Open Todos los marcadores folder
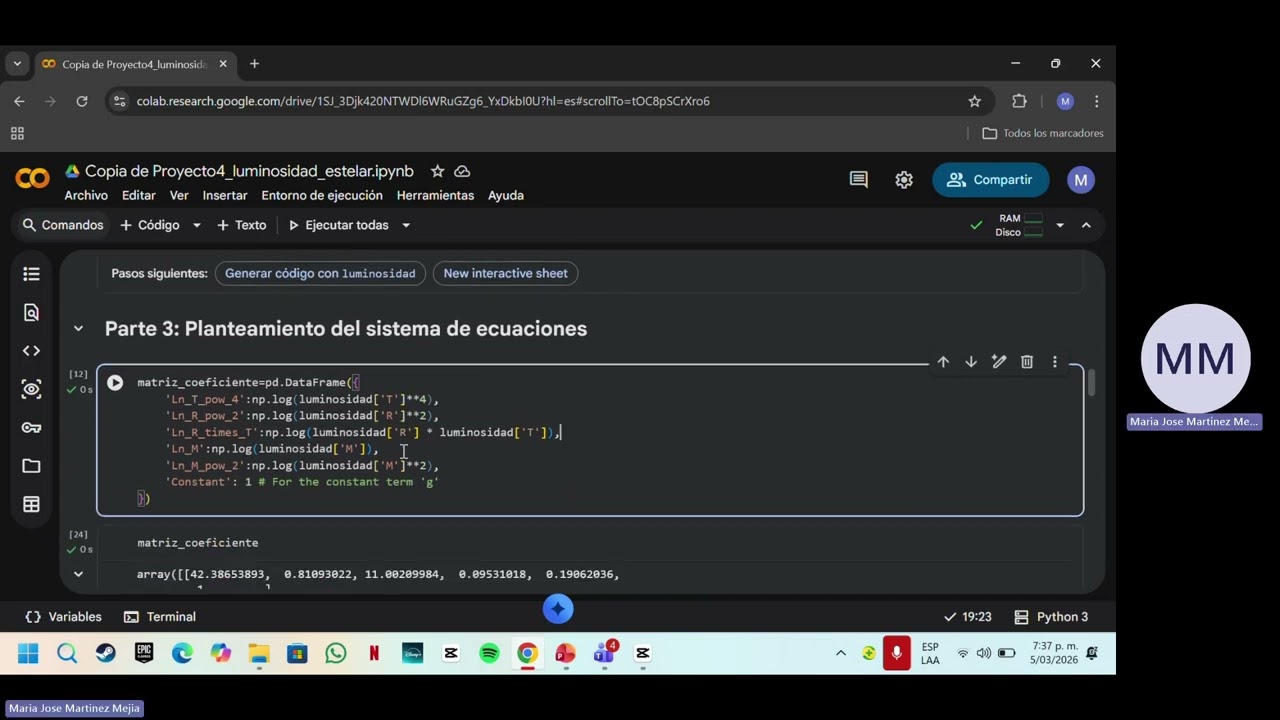This screenshot has height=720, width=1280. pos(1043,133)
